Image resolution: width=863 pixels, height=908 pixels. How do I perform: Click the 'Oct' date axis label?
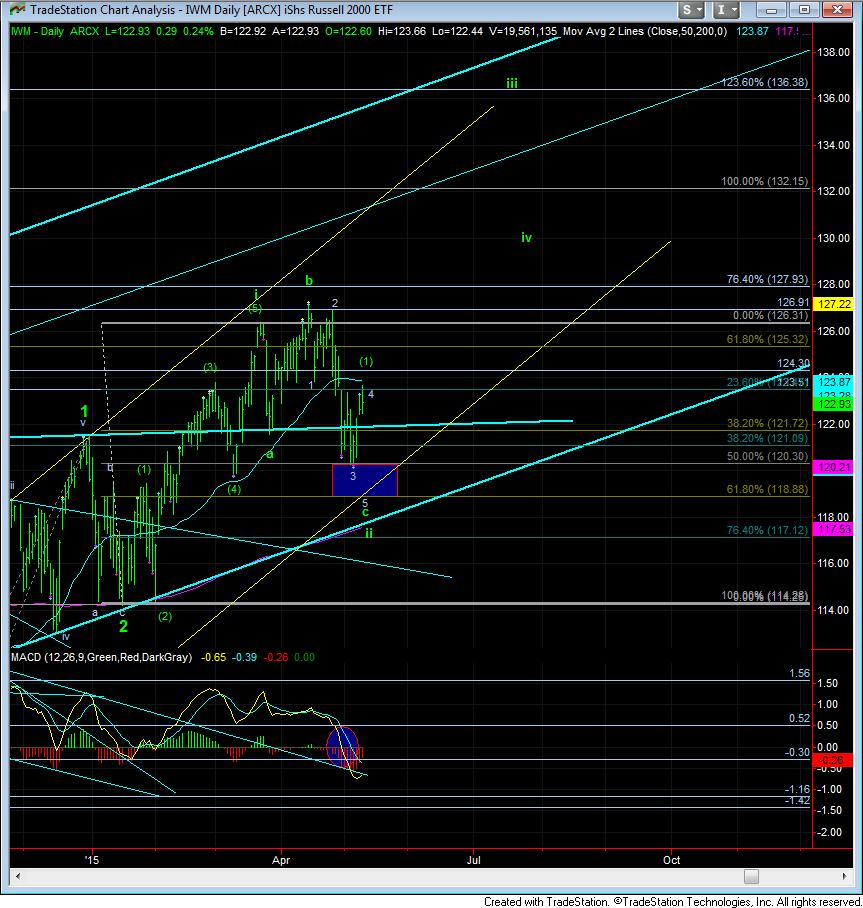[x=671, y=861]
